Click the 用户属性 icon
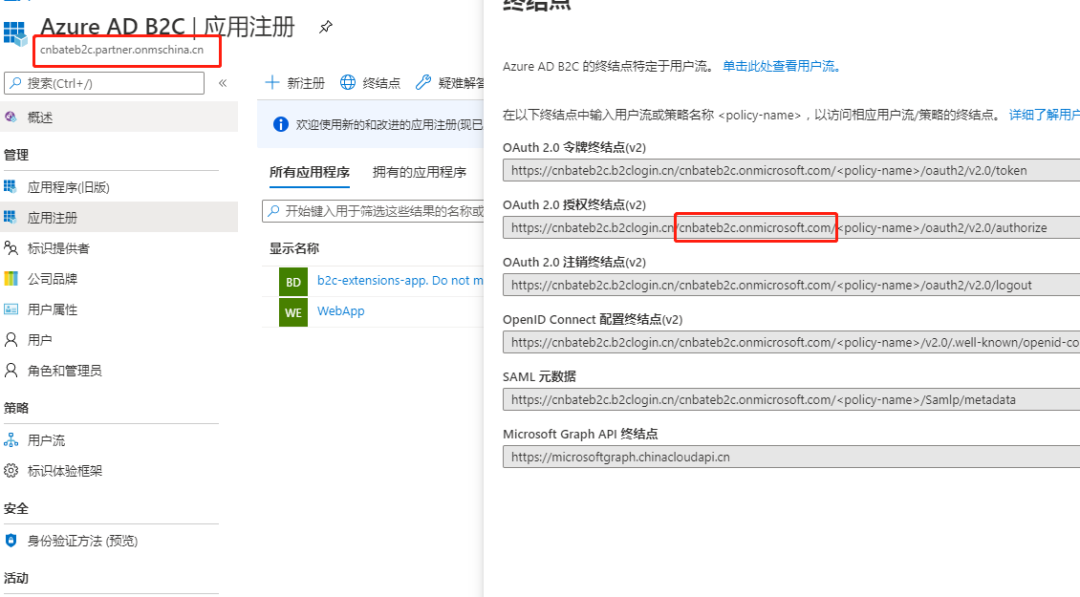 point(10,309)
